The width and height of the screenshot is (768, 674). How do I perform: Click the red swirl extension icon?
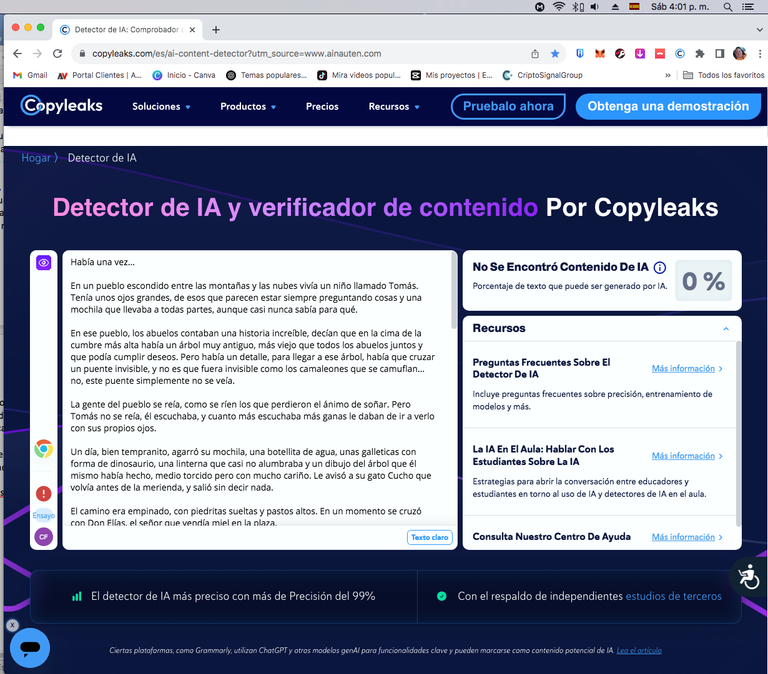tap(620, 53)
